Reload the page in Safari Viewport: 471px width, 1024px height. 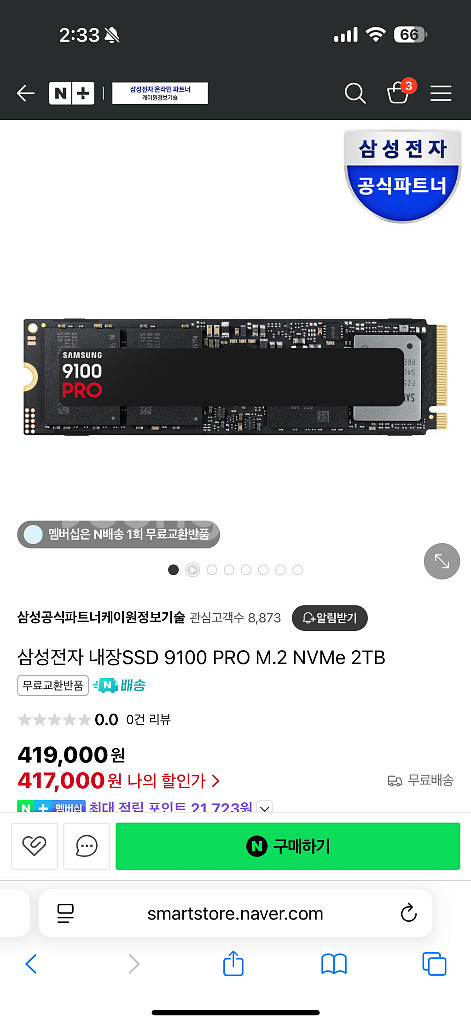click(408, 913)
